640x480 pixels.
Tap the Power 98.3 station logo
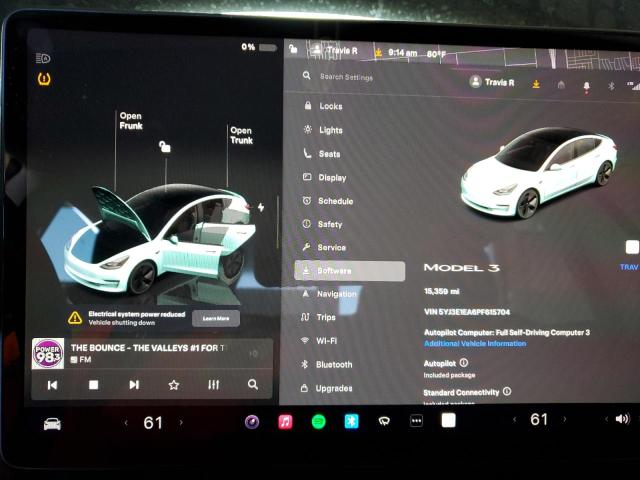click(x=48, y=353)
